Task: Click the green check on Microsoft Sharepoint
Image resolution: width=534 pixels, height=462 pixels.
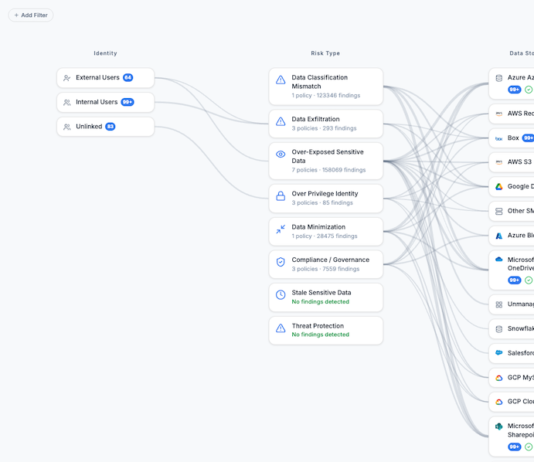Action: [x=529, y=447]
